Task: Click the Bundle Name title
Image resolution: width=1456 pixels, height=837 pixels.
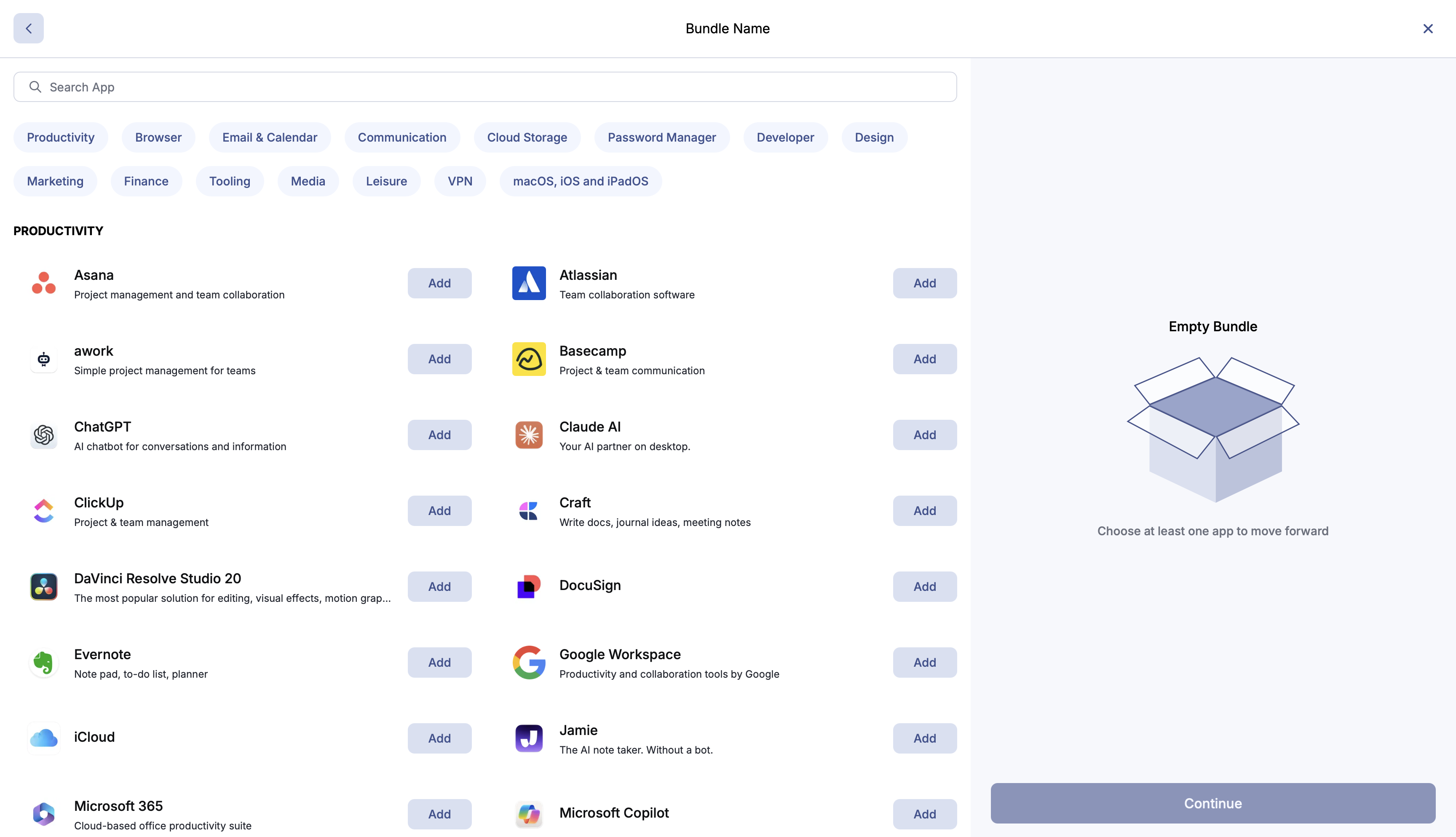Action: point(728,28)
